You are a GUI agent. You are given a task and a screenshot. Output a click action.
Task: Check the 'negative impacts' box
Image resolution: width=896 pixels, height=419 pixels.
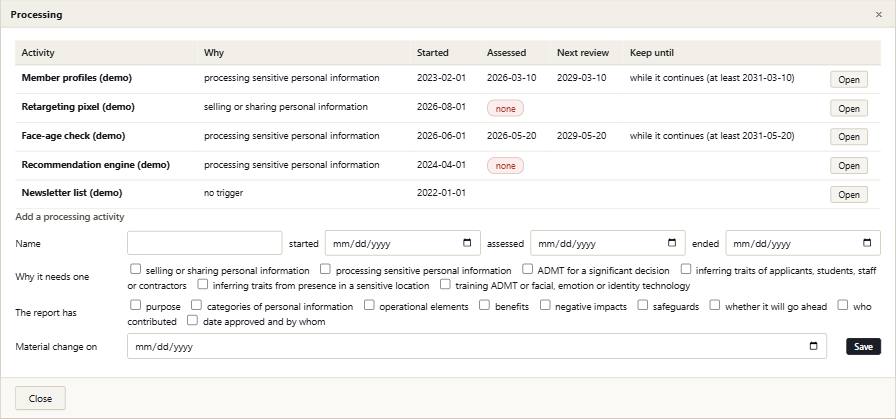pyautogui.click(x=545, y=305)
